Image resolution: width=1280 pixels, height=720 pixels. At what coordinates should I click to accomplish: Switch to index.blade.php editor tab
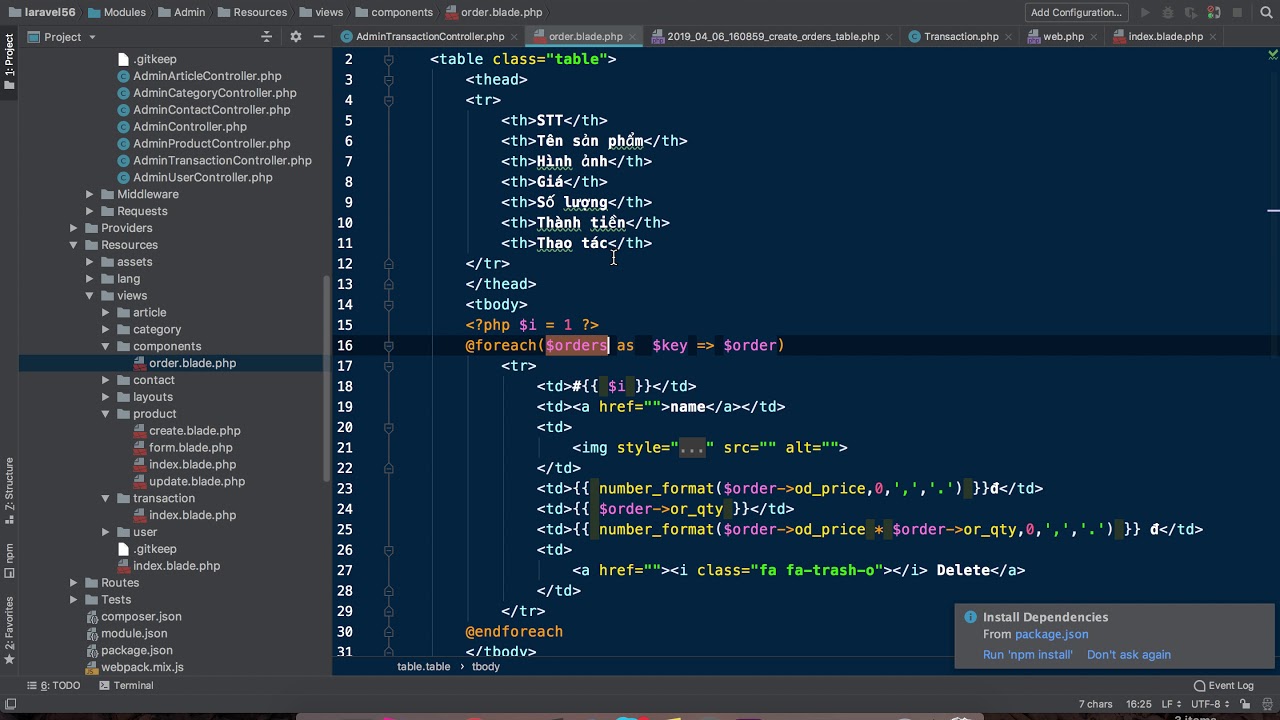pos(1165,37)
